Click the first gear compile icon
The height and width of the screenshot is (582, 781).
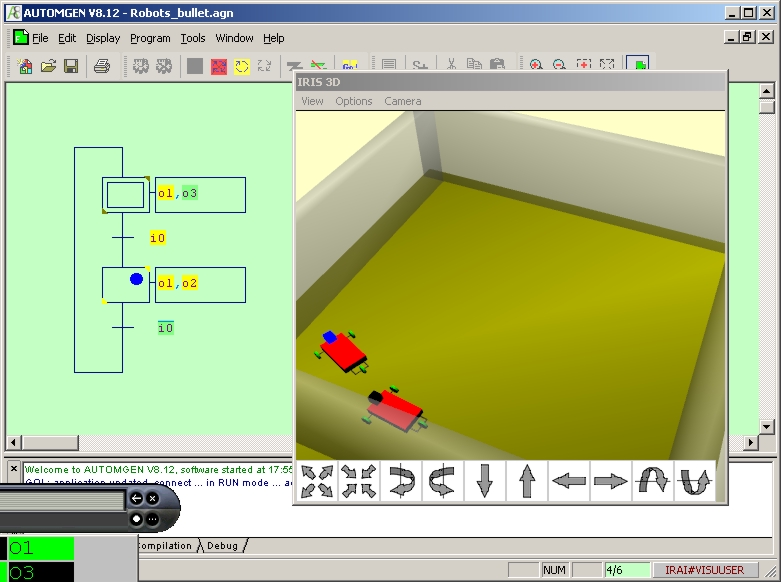click(140, 66)
